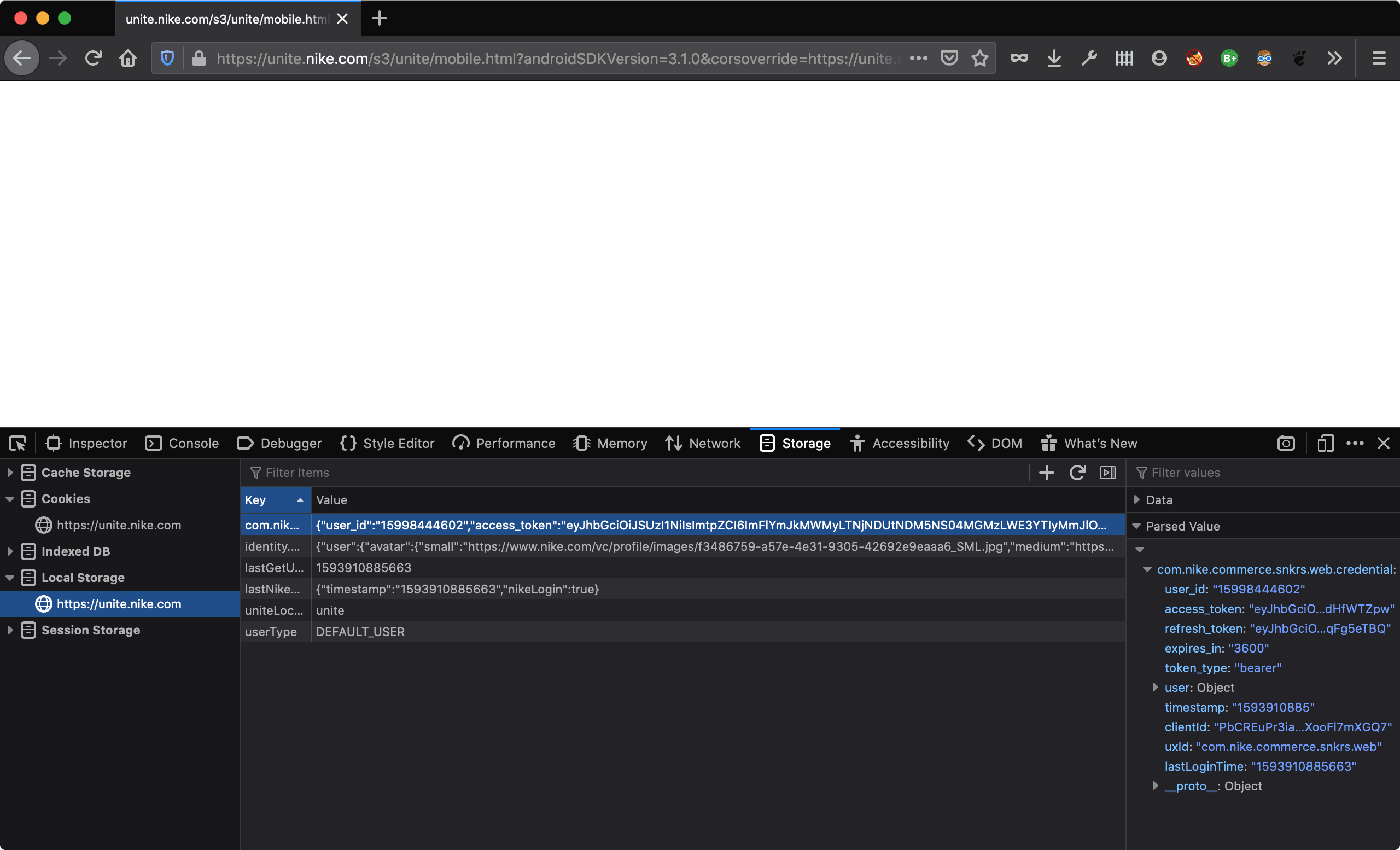1400x850 pixels.
Task: Open devtools customize options menu
Action: click(1355, 443)
